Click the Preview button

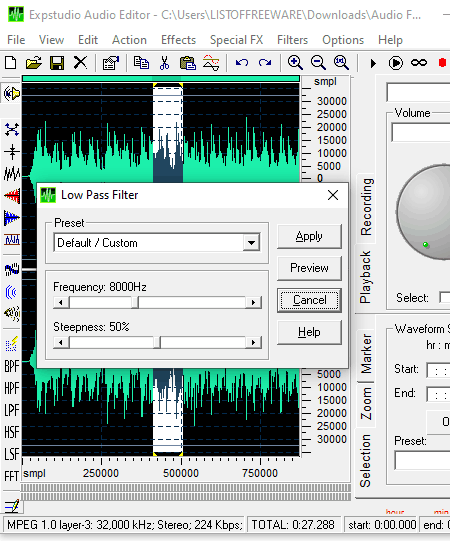(x=309, y=268)
